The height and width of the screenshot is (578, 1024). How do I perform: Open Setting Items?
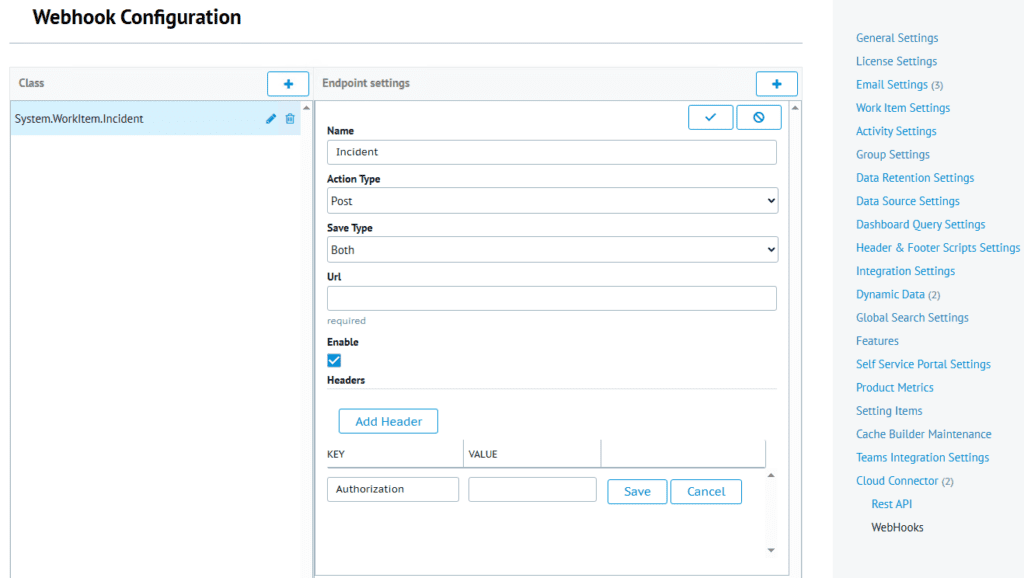[889, 411]
